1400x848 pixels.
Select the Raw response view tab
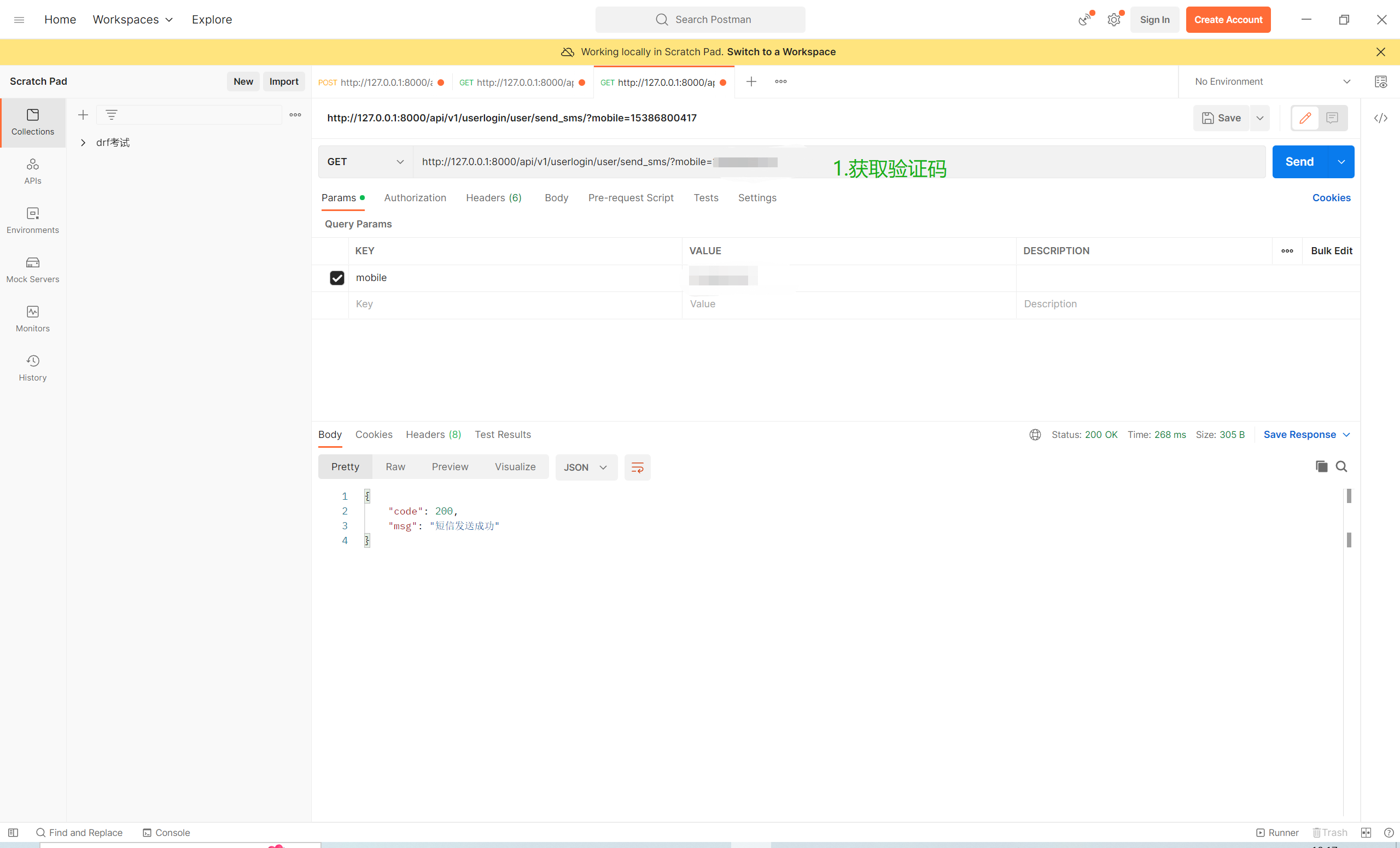(395, 467)
